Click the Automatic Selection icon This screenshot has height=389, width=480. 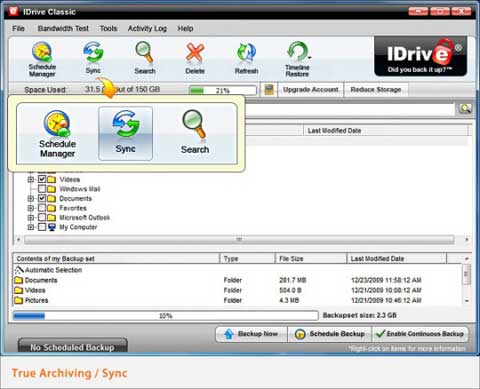click(x=19, y=270)
